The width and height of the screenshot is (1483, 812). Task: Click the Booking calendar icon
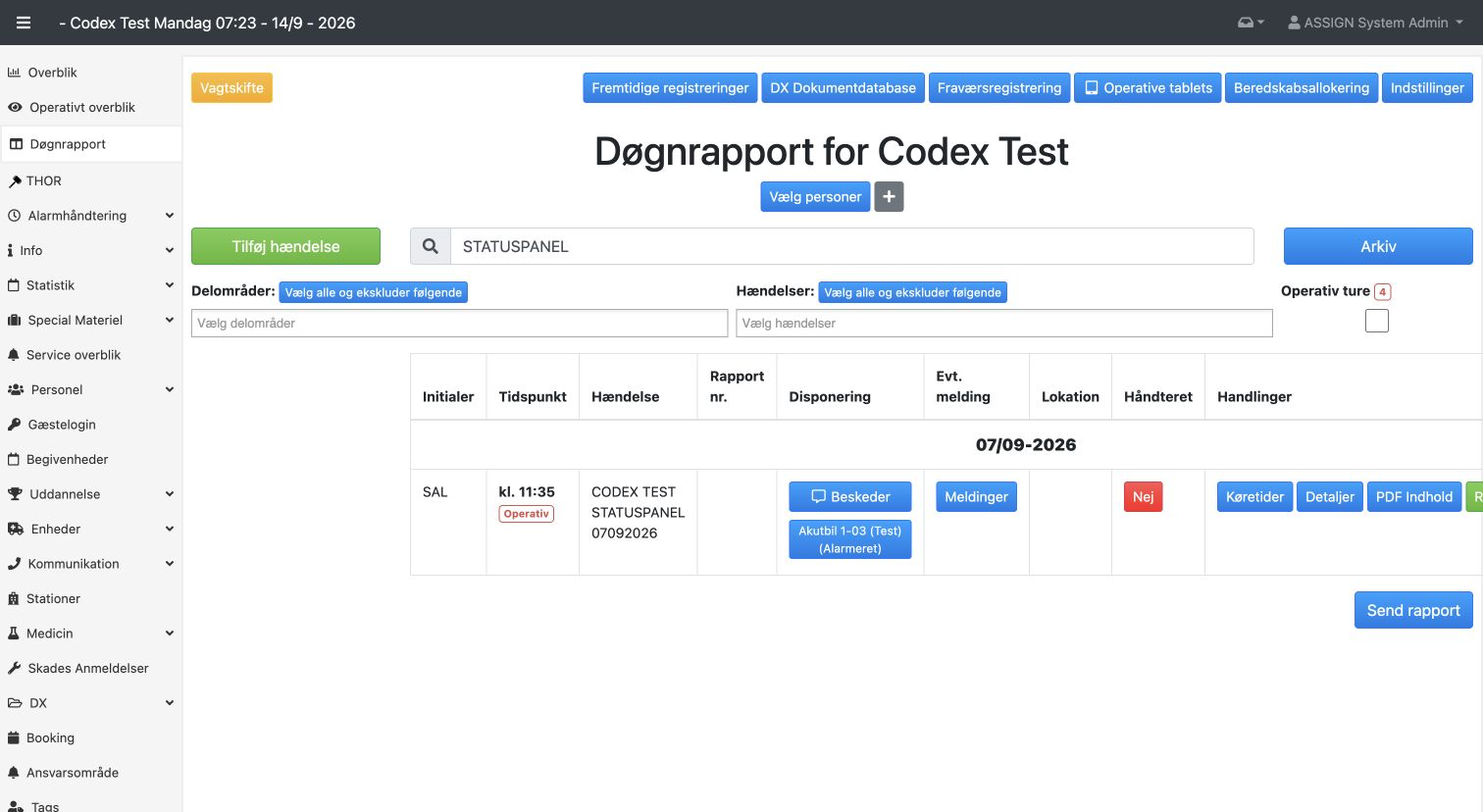tap(14, 737)
